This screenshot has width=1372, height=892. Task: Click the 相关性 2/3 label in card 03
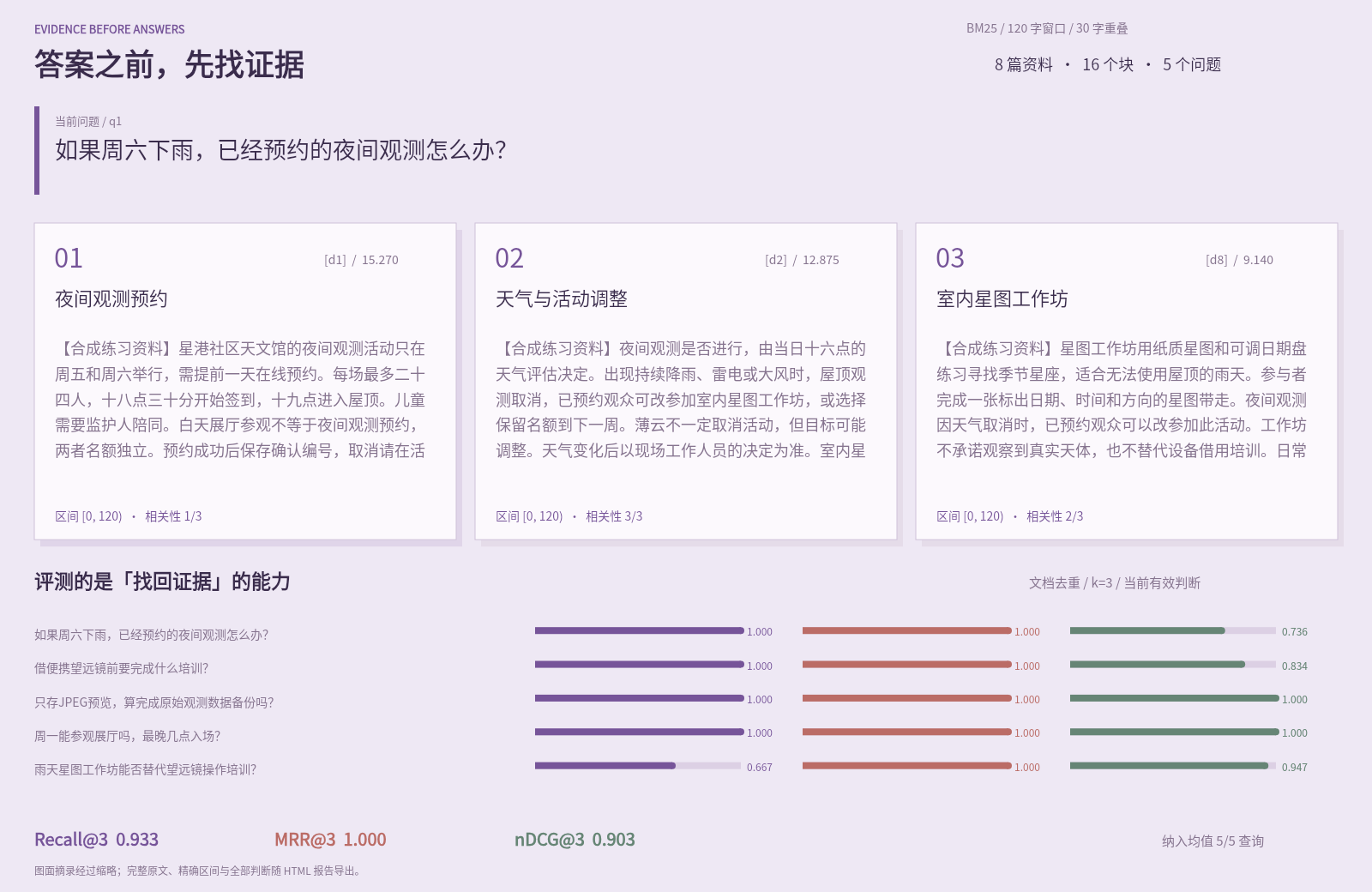1055,516
